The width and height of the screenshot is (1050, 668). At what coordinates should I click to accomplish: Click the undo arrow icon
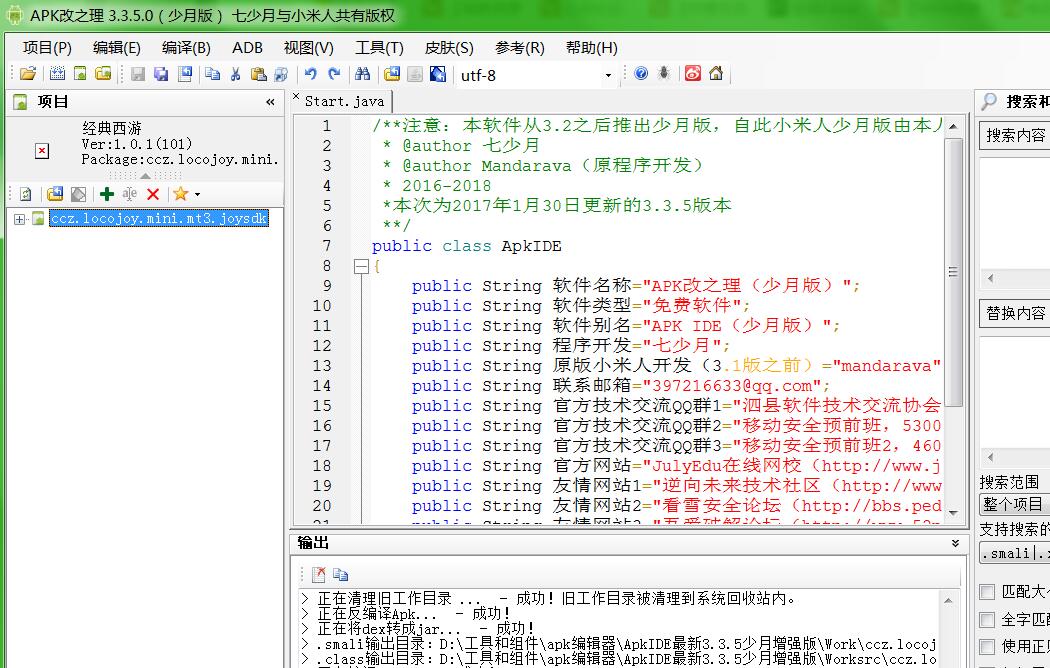click(x=310, y=74)
